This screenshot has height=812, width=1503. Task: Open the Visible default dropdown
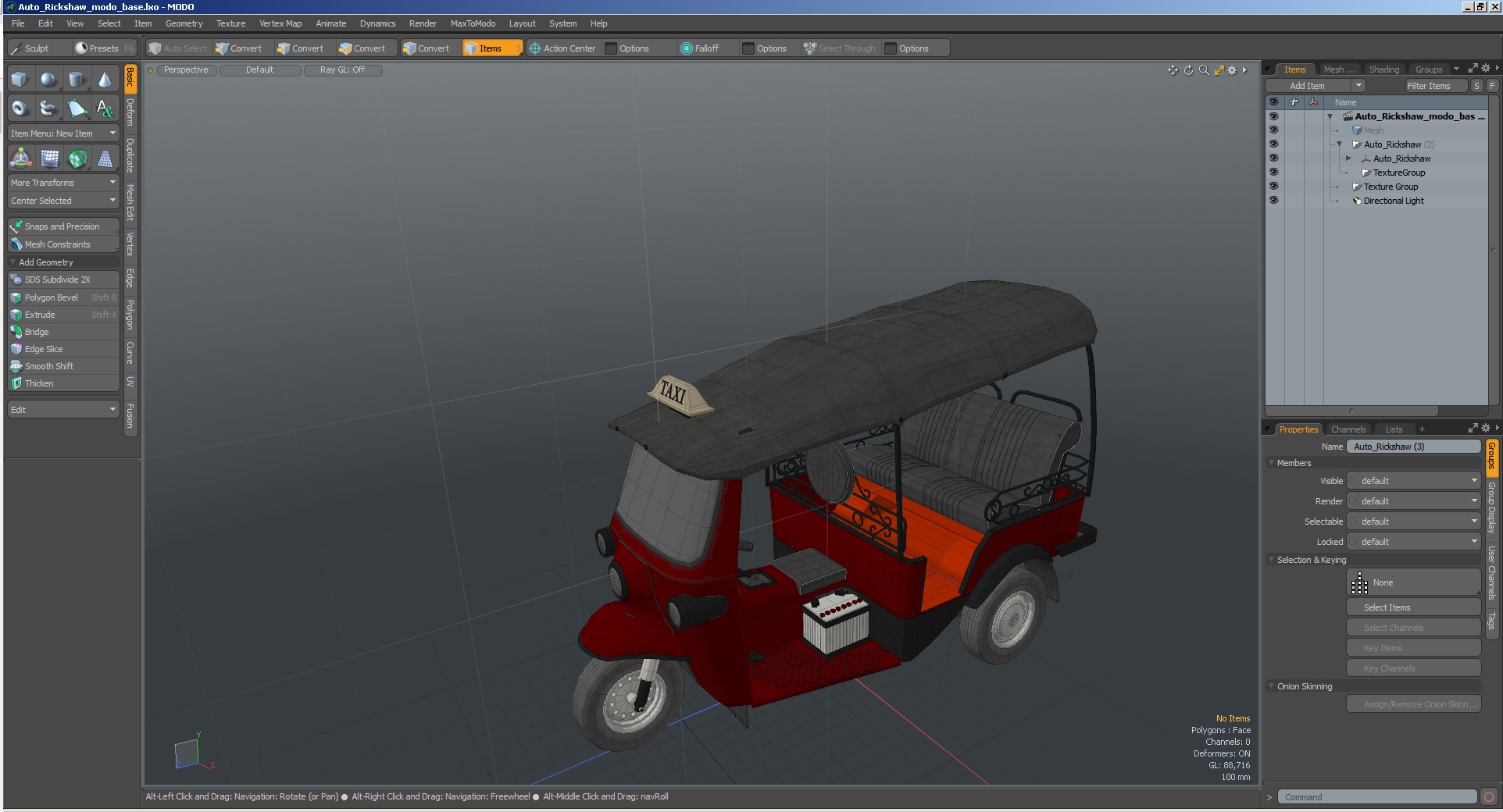pos(1419,481)
